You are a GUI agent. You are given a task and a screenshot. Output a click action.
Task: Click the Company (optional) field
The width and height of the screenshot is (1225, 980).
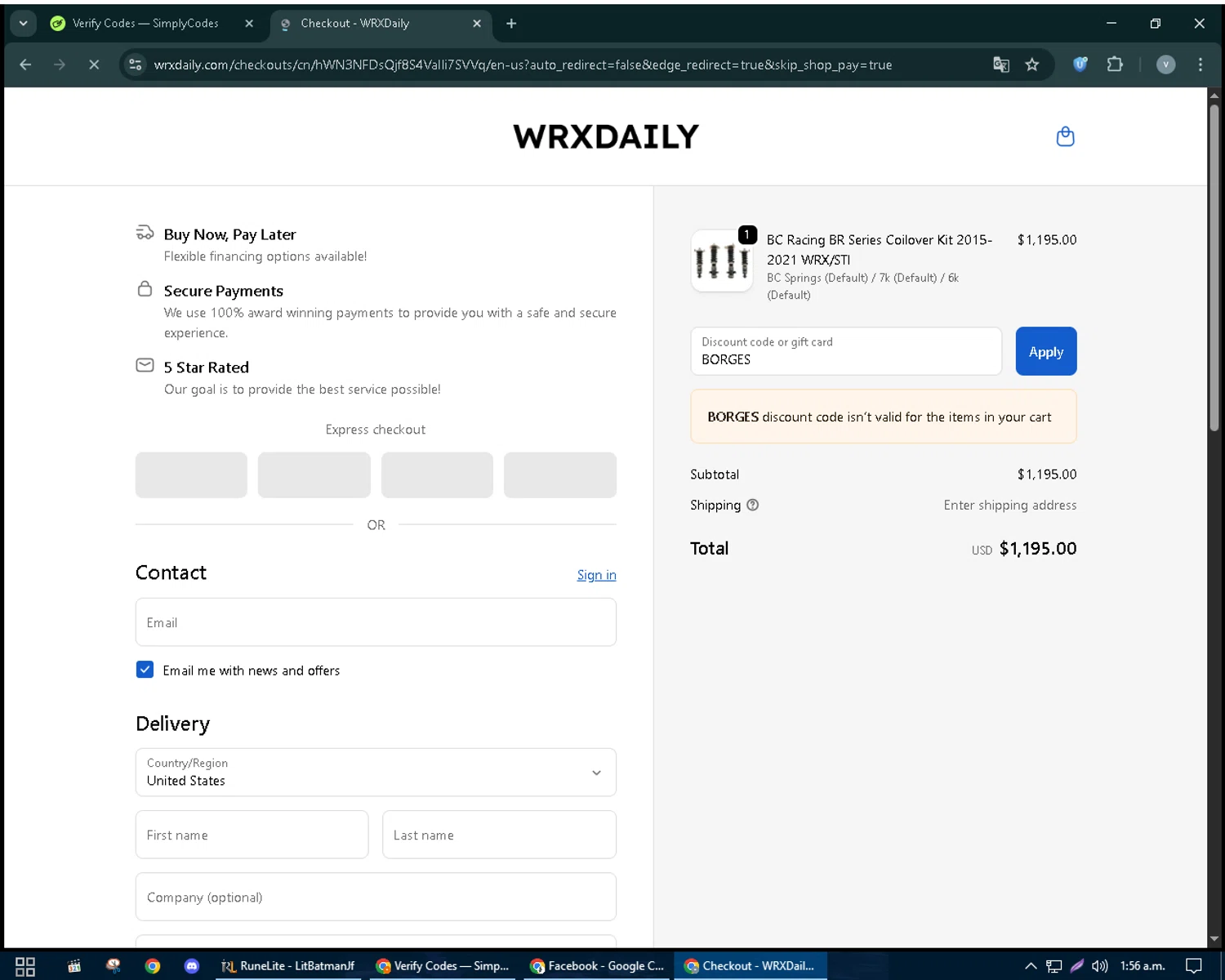[376, 897]
